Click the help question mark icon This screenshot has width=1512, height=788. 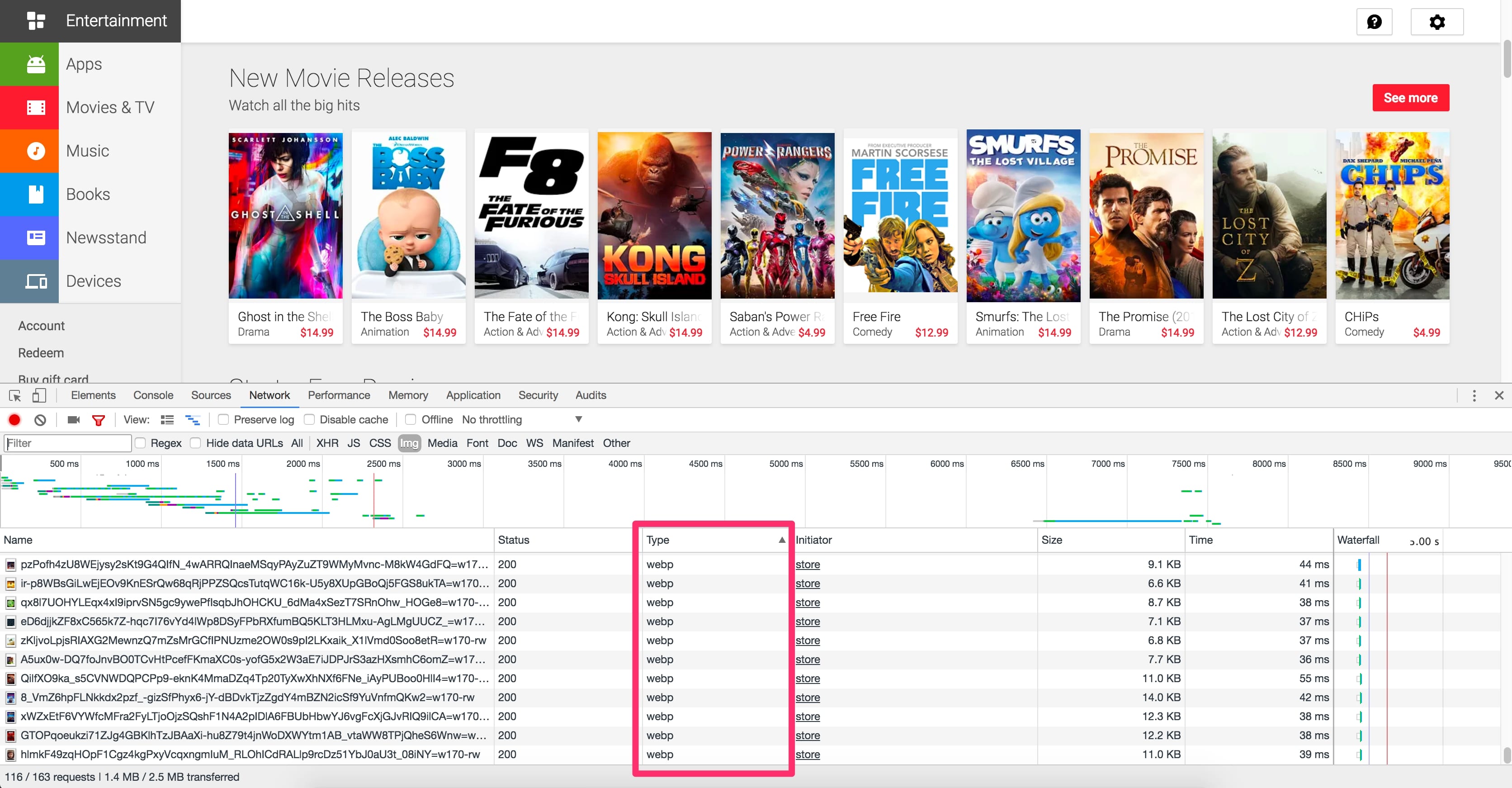[x=1374, y=22]
